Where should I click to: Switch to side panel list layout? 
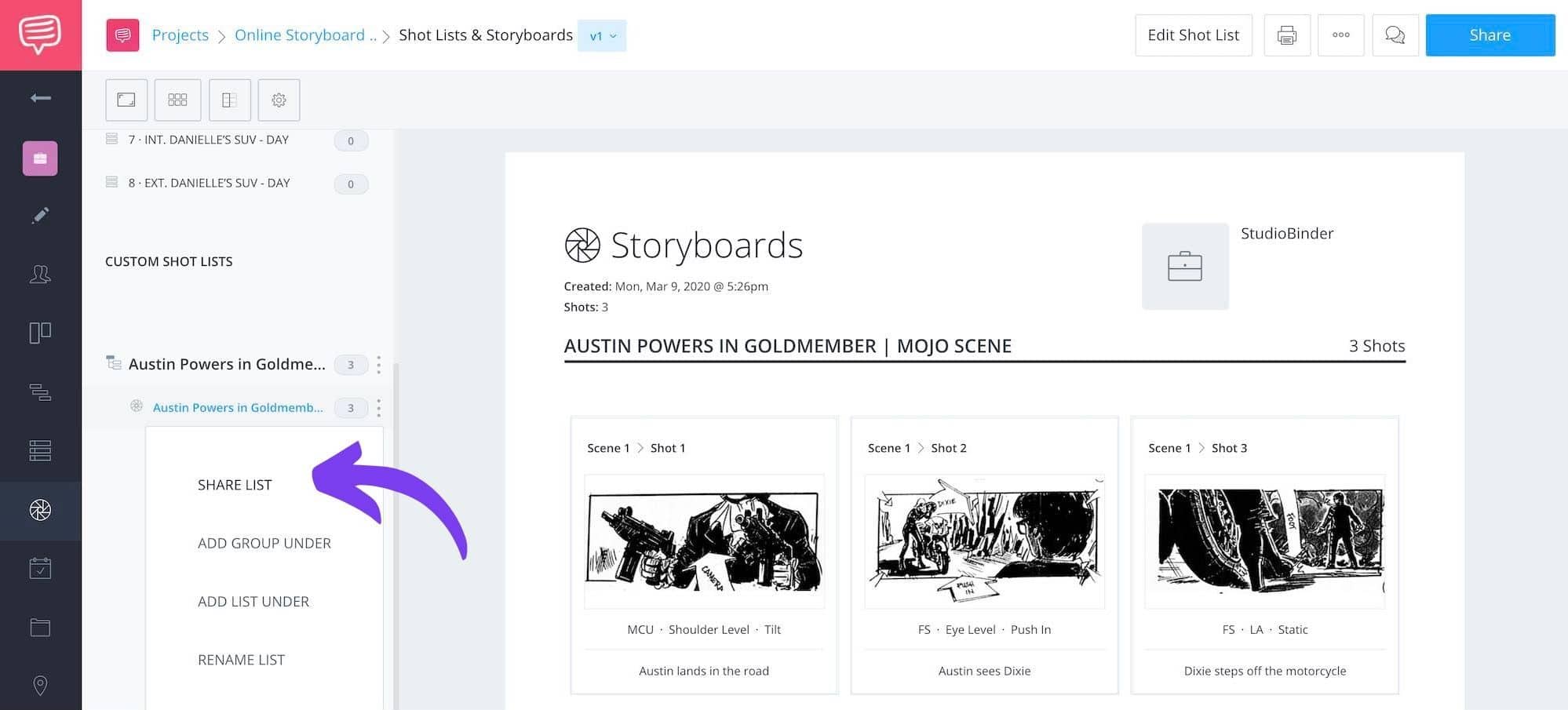click(x=230, y=100)
